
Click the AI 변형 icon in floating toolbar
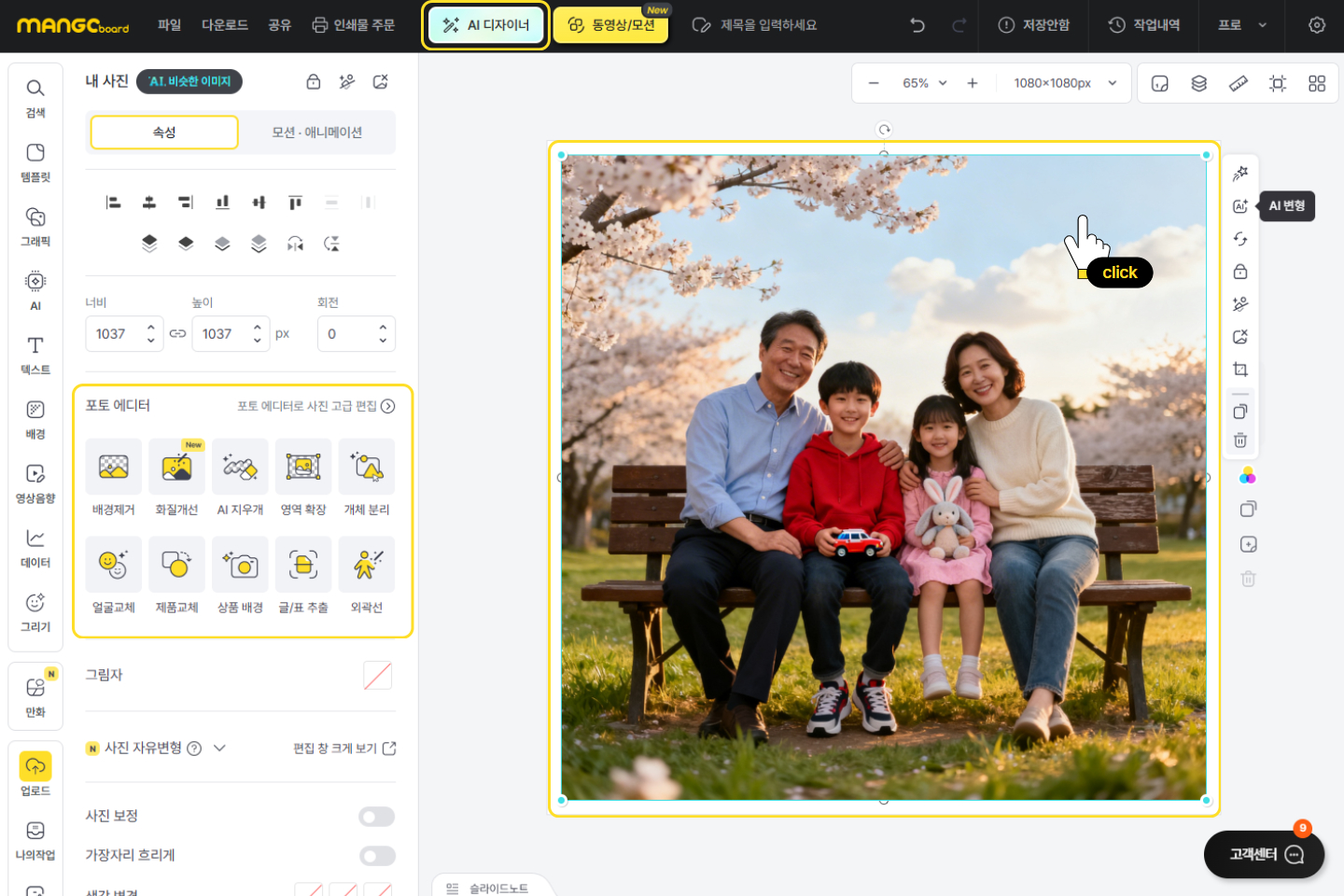[1240, 206]
